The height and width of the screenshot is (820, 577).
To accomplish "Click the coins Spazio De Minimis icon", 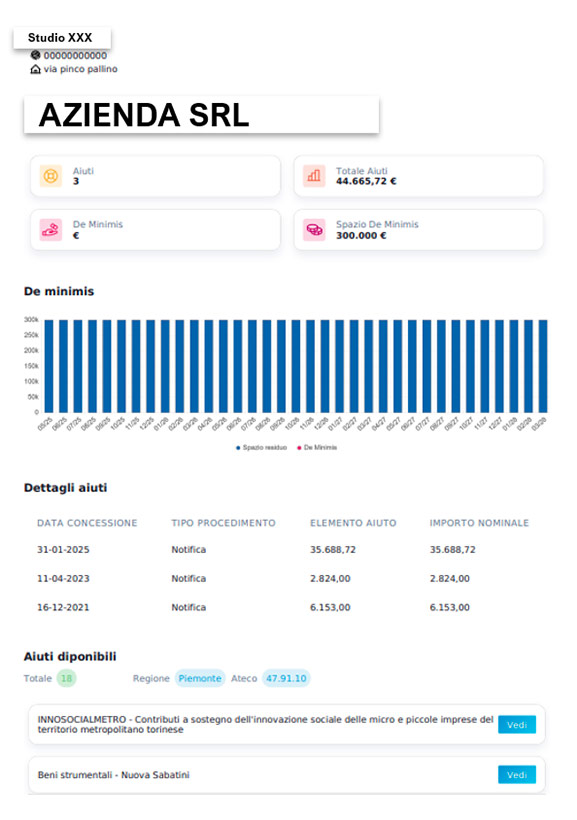I will [x=314, y=230].
